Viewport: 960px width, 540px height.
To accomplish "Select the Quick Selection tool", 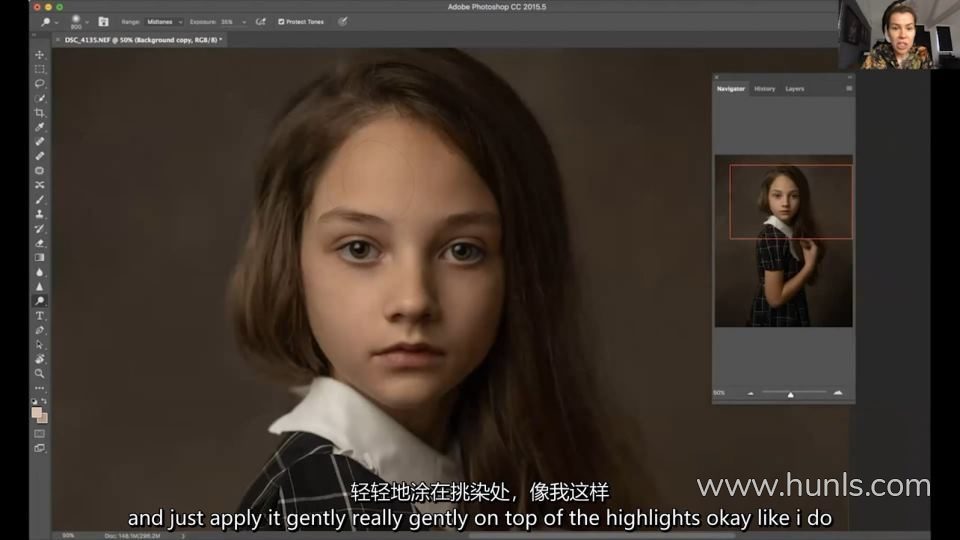I will tap(40, 98).
